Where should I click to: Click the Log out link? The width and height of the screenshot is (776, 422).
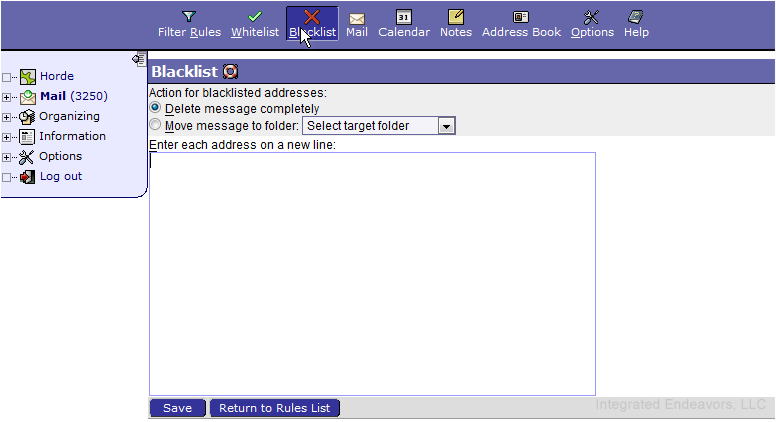coord(61,176)
